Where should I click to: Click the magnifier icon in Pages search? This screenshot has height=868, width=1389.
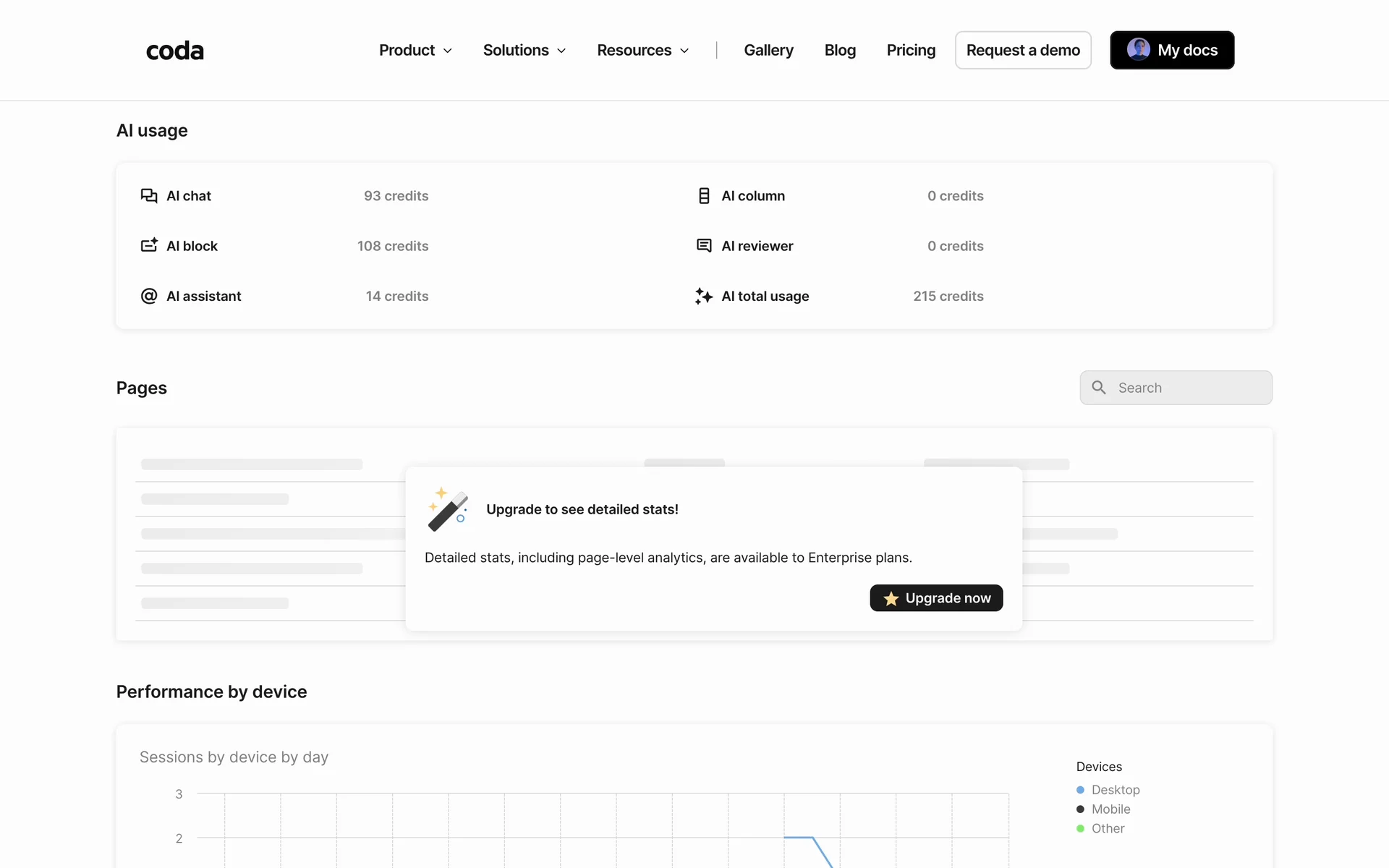pos(1099,388)
